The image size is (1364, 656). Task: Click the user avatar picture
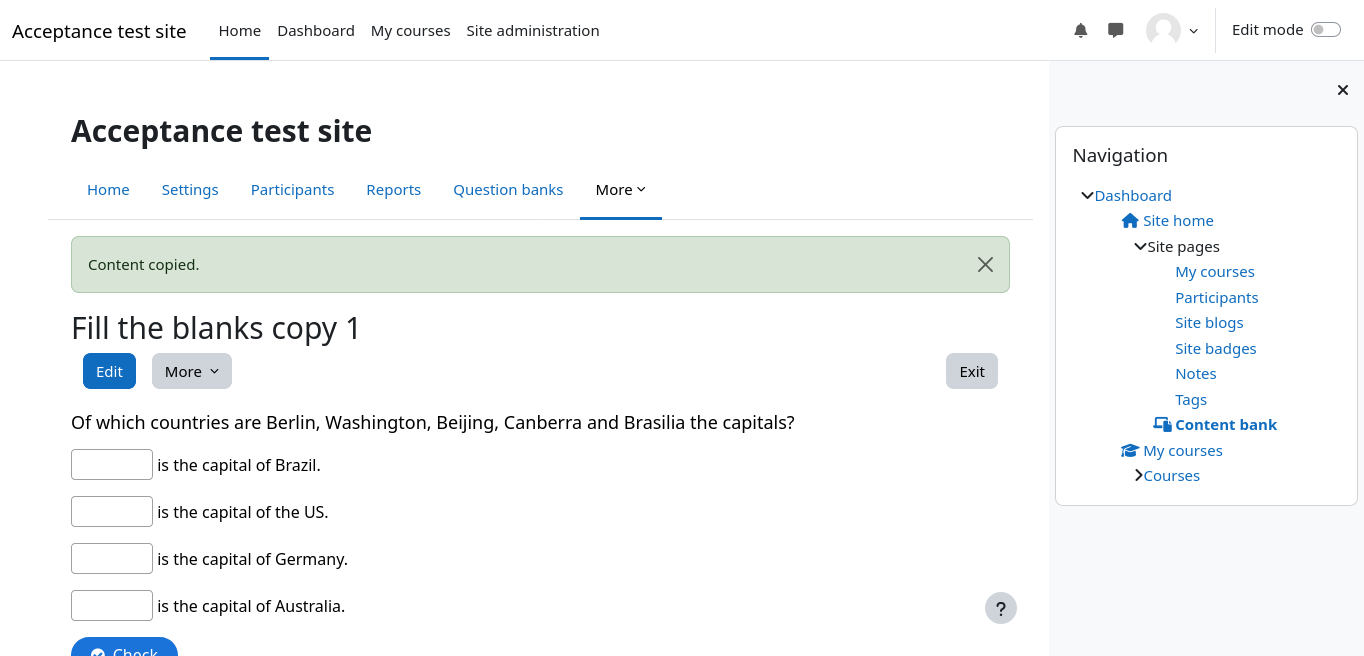point(1163,31)
